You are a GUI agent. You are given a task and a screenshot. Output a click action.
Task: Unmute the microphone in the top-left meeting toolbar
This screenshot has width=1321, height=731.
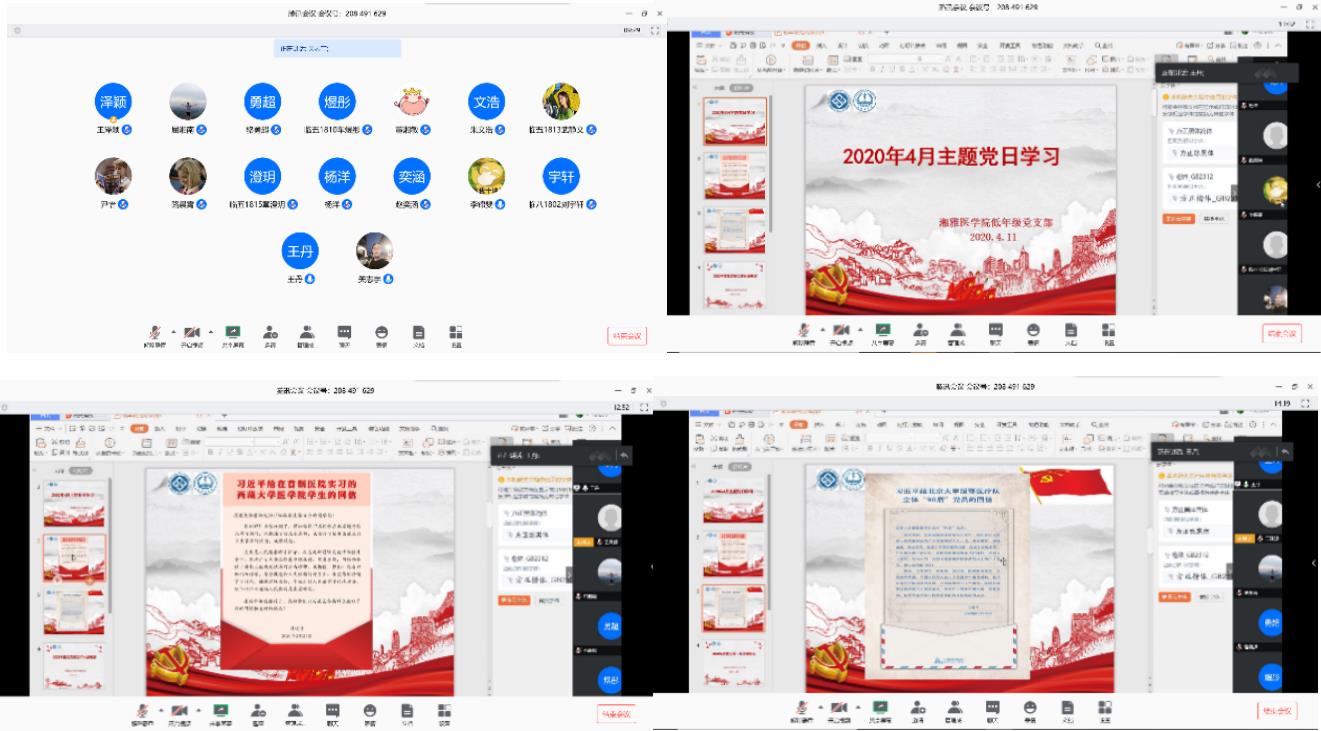[x=155, y=333]
